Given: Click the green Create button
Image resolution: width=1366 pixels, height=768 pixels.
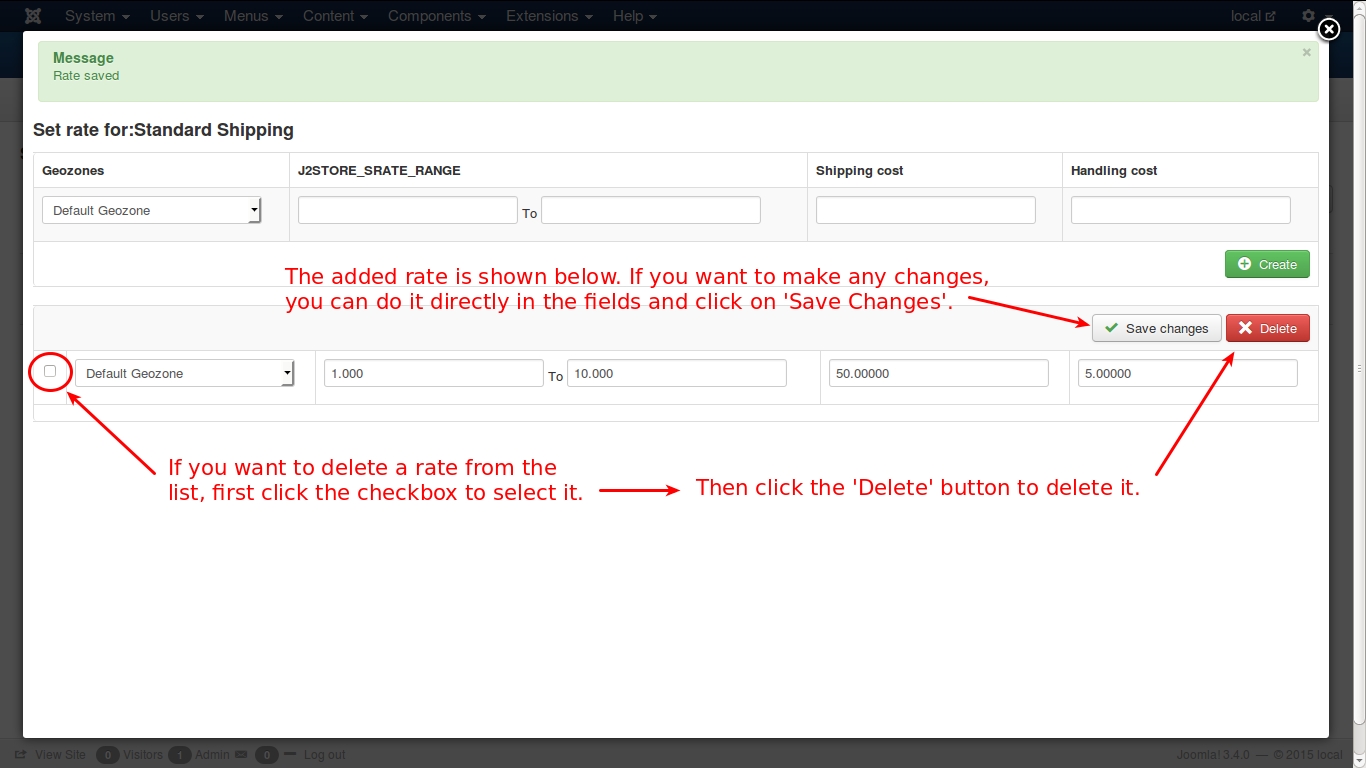Looking at the screenshot, I should 1267,265.
